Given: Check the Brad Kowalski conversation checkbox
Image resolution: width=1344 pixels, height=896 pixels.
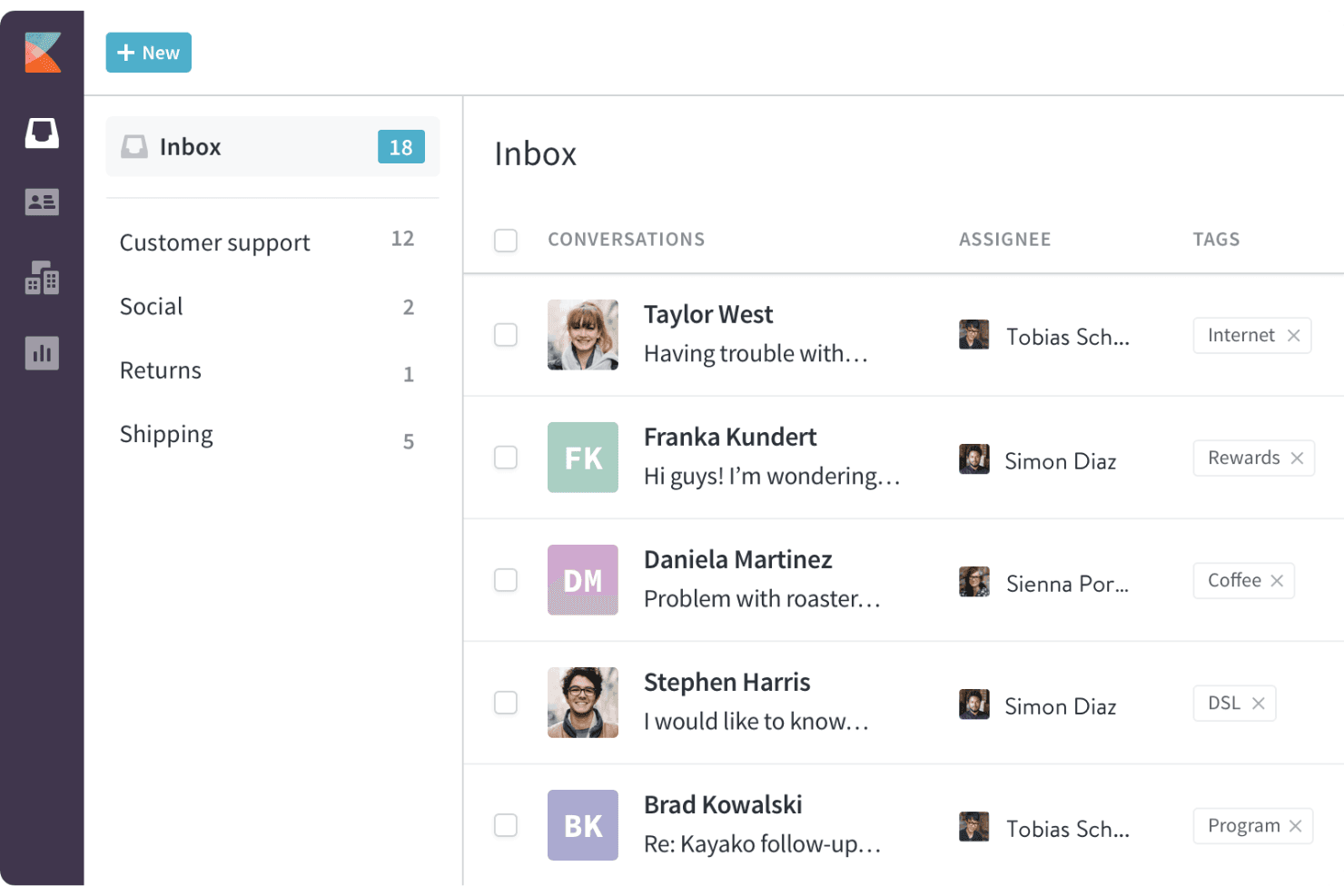Looking at the screenshot, I should point(506,825).
